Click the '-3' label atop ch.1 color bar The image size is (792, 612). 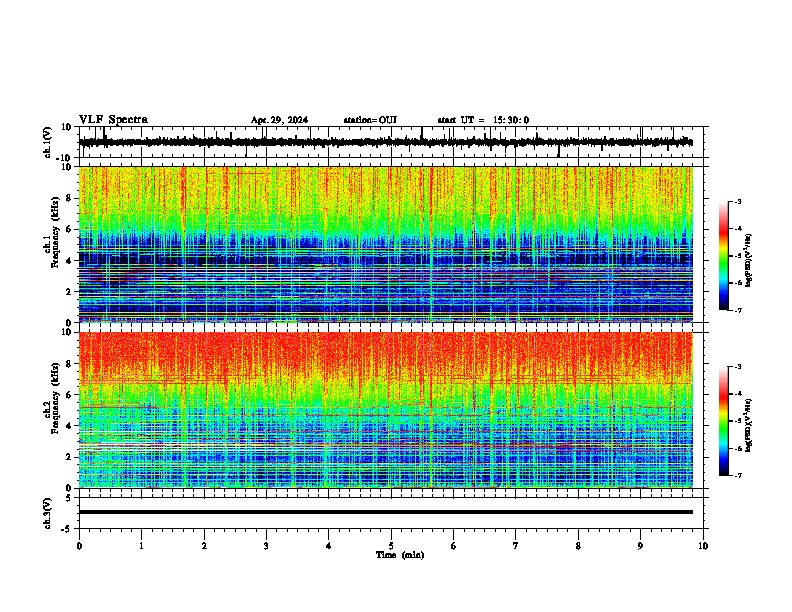tap(738, 201)
